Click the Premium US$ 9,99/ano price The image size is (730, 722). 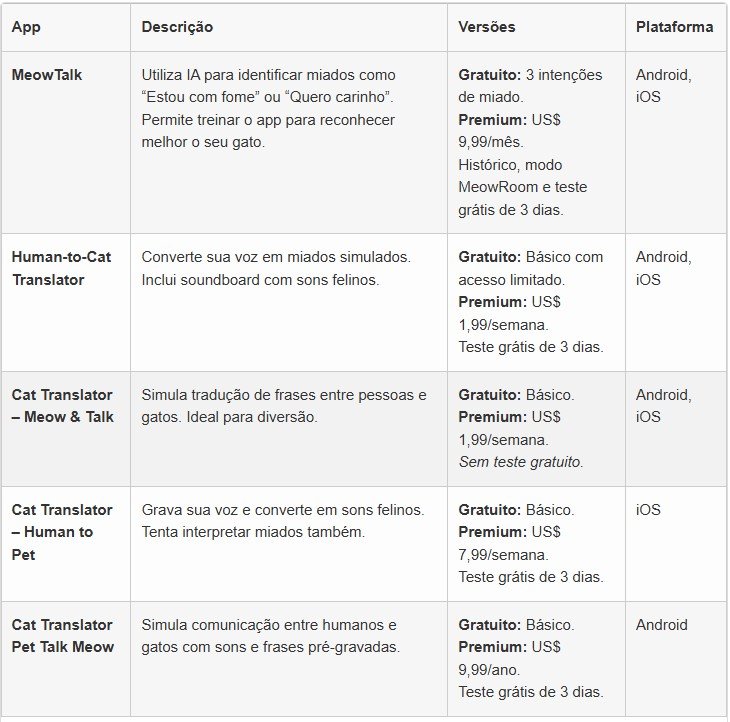tap(509, 658)
